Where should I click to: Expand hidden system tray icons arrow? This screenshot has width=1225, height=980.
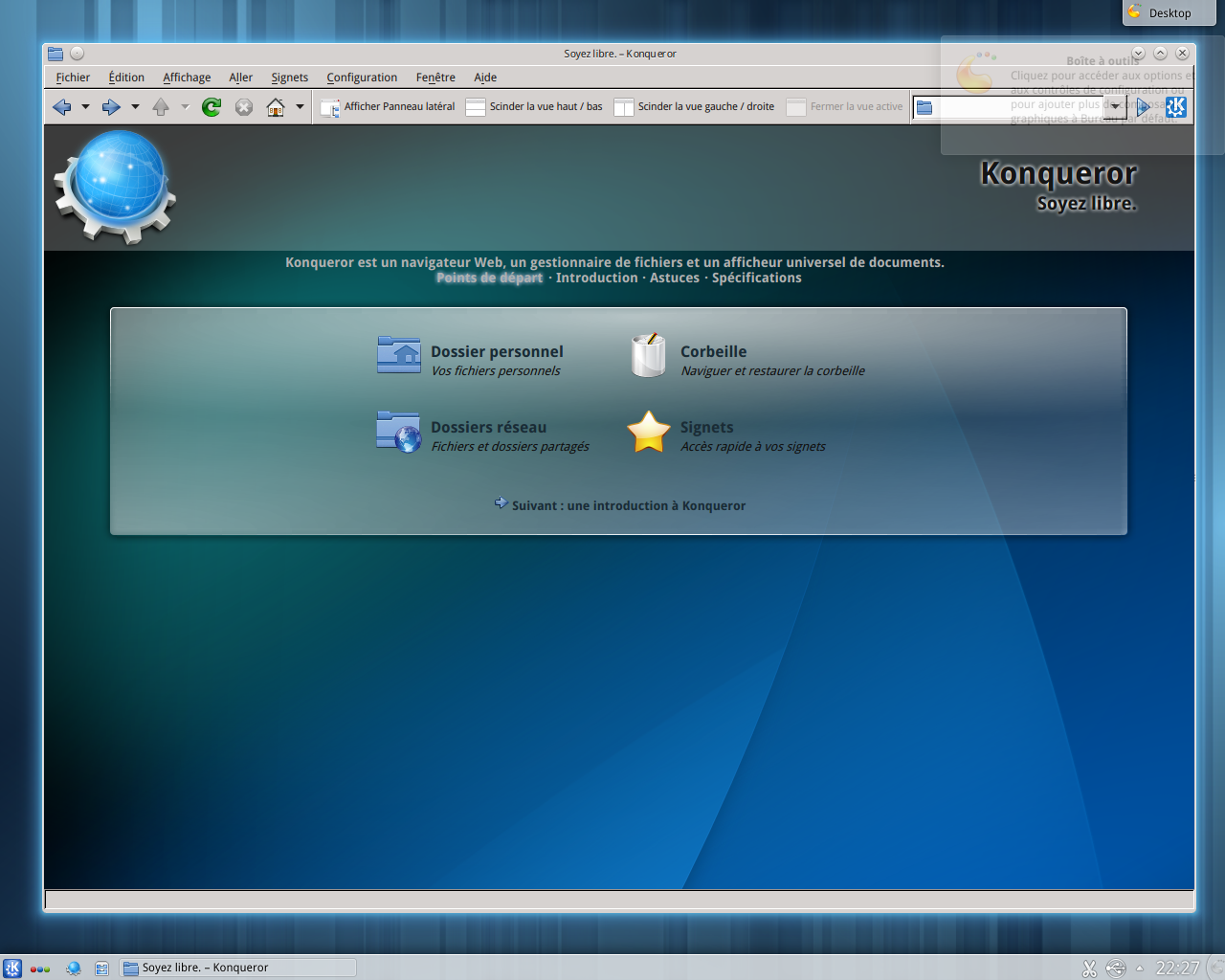(x=1140, y=969)
